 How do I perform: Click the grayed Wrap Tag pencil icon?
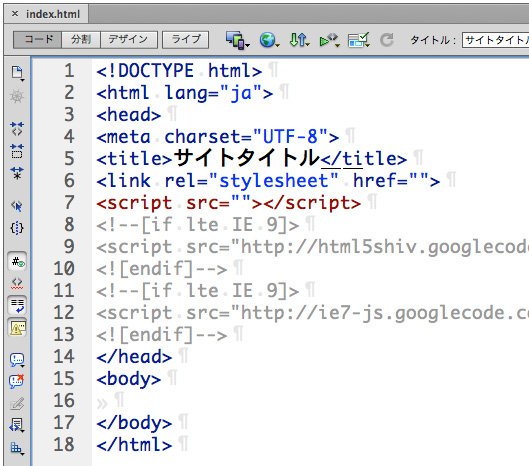click(17, 404)
